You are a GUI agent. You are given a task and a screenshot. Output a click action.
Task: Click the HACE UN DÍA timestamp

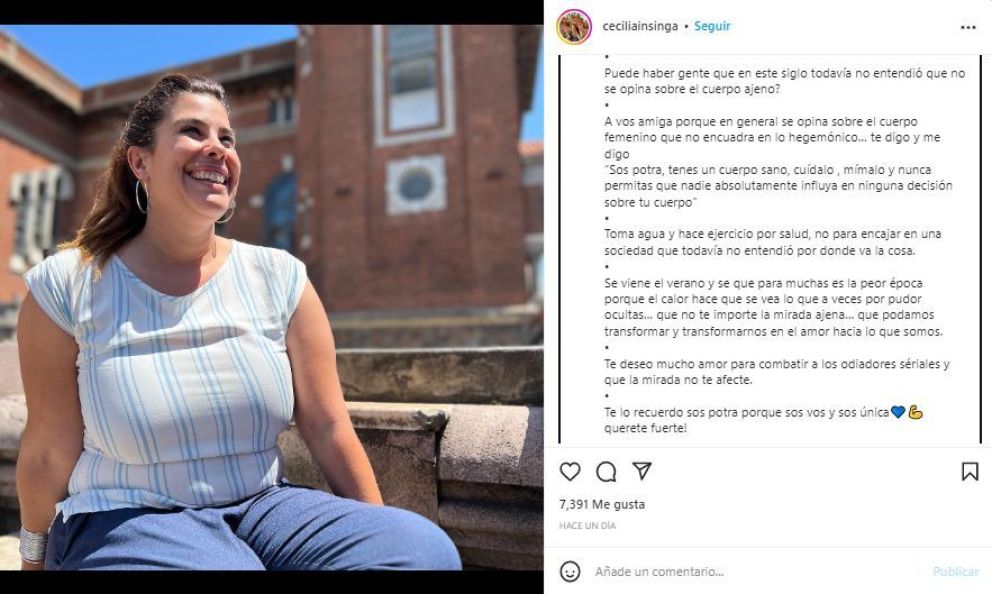pyautogui.click(x=588, y=526)
